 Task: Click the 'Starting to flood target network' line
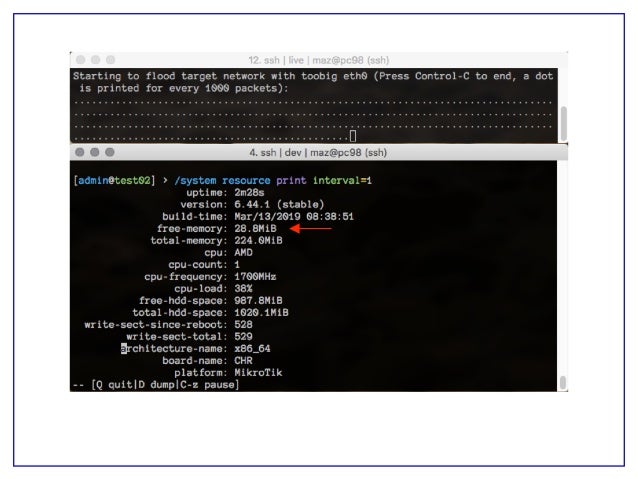pyautogui.click(x=313, y=76)
